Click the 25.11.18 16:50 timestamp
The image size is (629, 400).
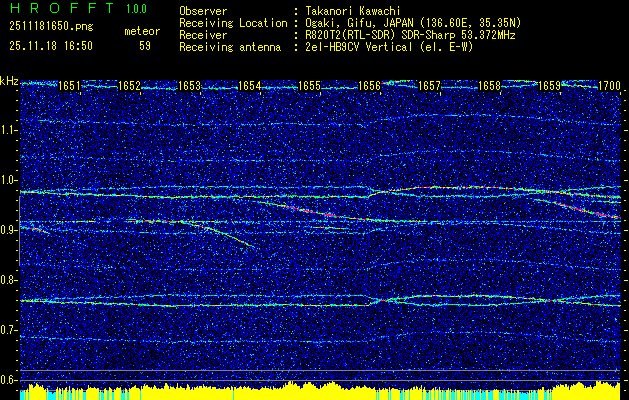point(49,45)
